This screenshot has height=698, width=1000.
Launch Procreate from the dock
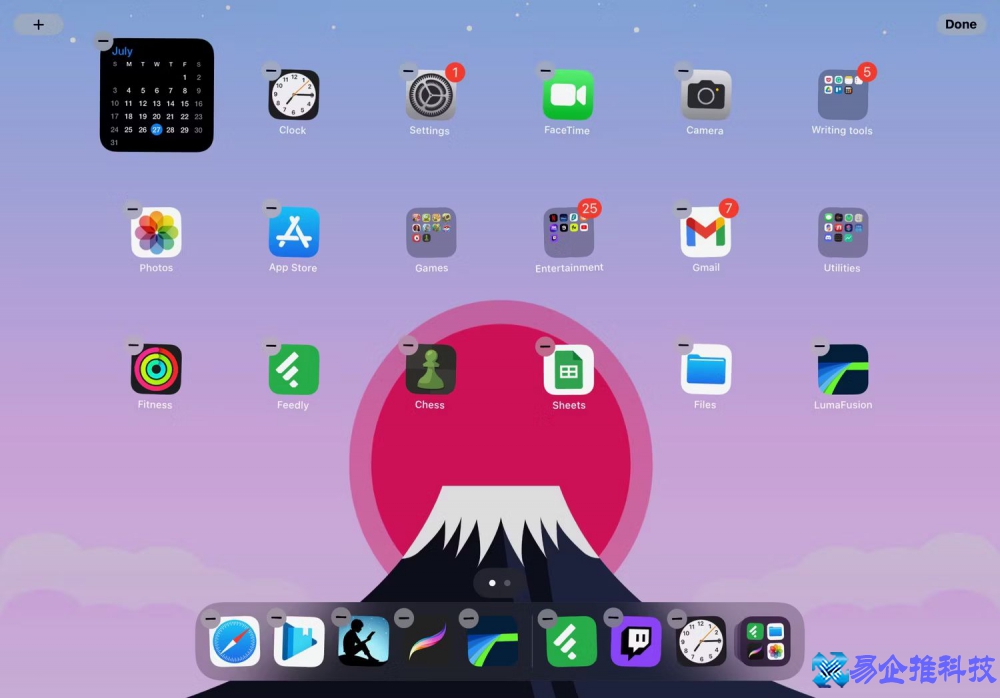(428, 641)
